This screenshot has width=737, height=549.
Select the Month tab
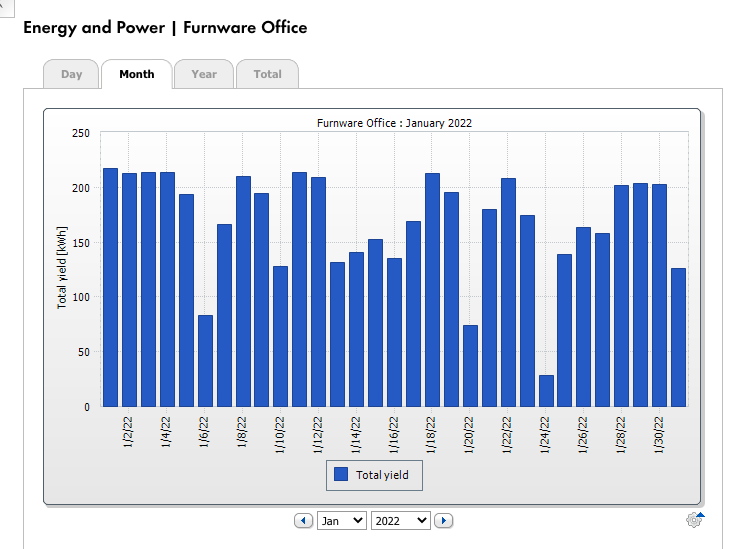tap(137, 74)
